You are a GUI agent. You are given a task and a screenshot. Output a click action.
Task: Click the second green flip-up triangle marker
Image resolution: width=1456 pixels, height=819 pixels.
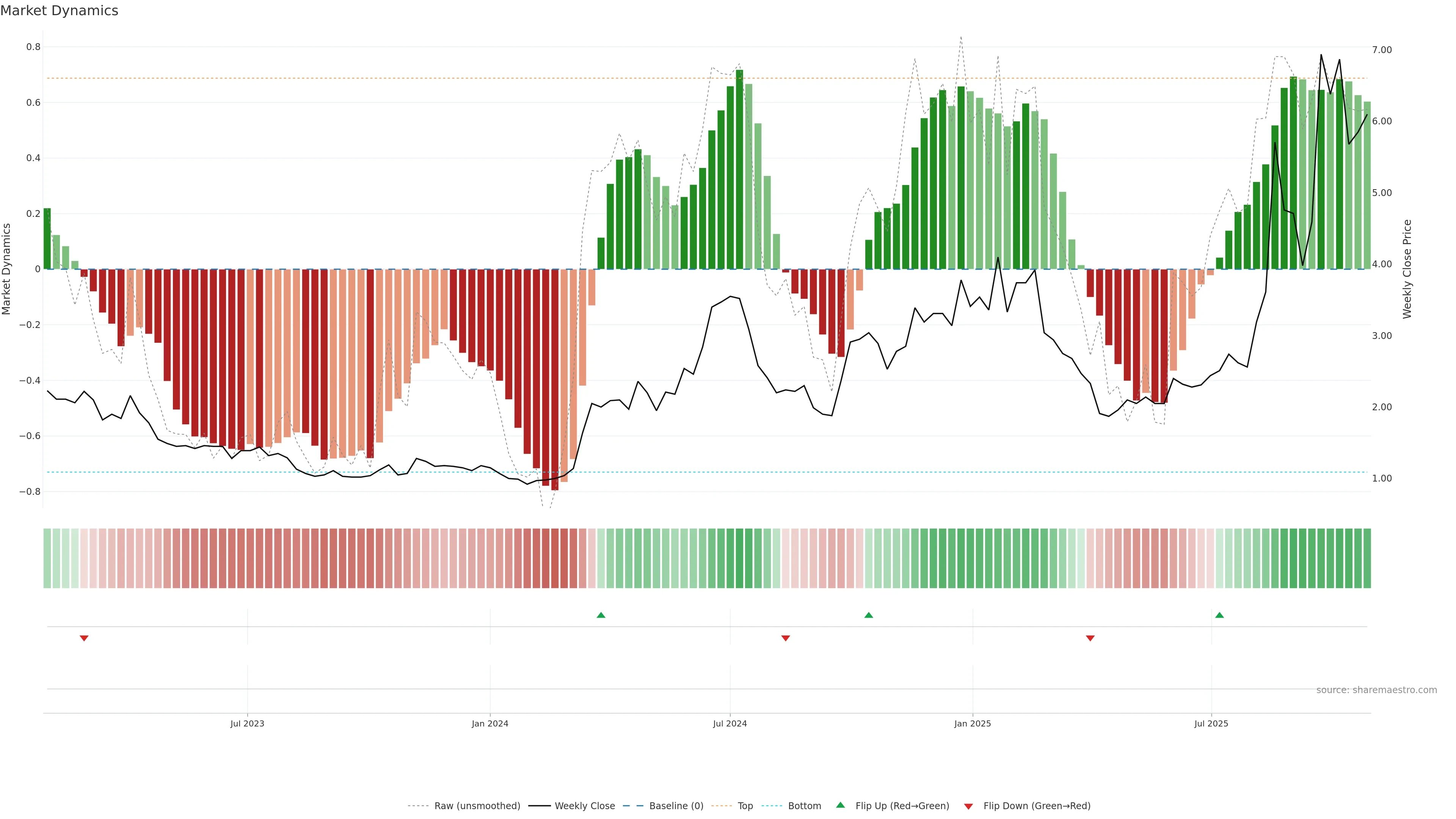point(869,615)
